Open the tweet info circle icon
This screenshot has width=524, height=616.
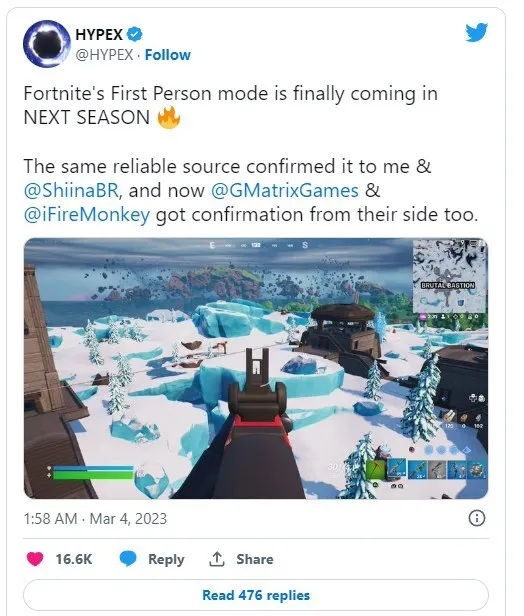[477, 518]
